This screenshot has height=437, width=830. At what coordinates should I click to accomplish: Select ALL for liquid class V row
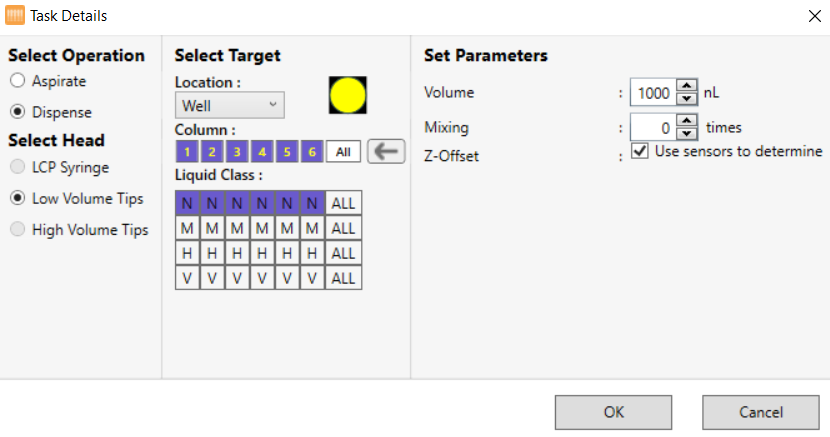[x=343, y=278]
